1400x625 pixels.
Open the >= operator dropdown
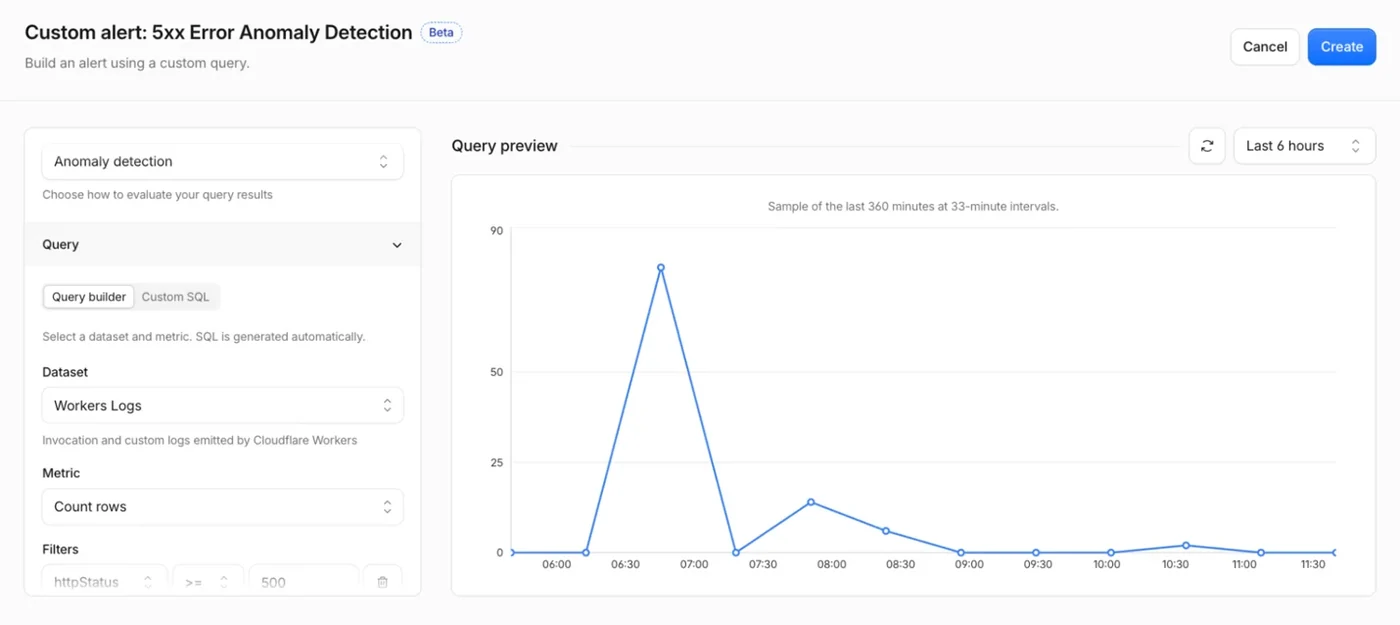(x=208, y=582)
